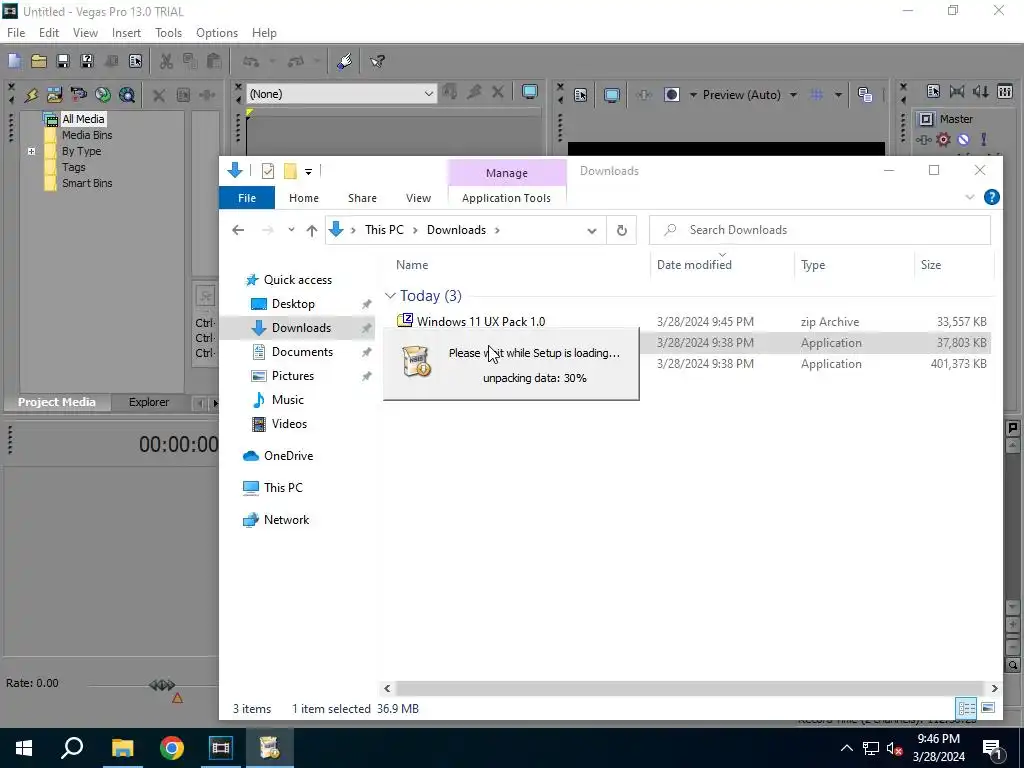Click the Interactive Tutorials hand icon
Screen dimensions: 1024x768
point(345,61)
